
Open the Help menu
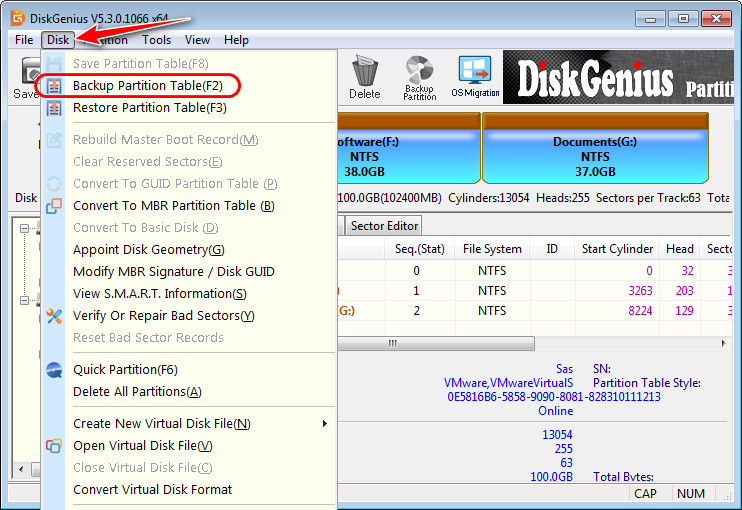(x=236, y=40)
